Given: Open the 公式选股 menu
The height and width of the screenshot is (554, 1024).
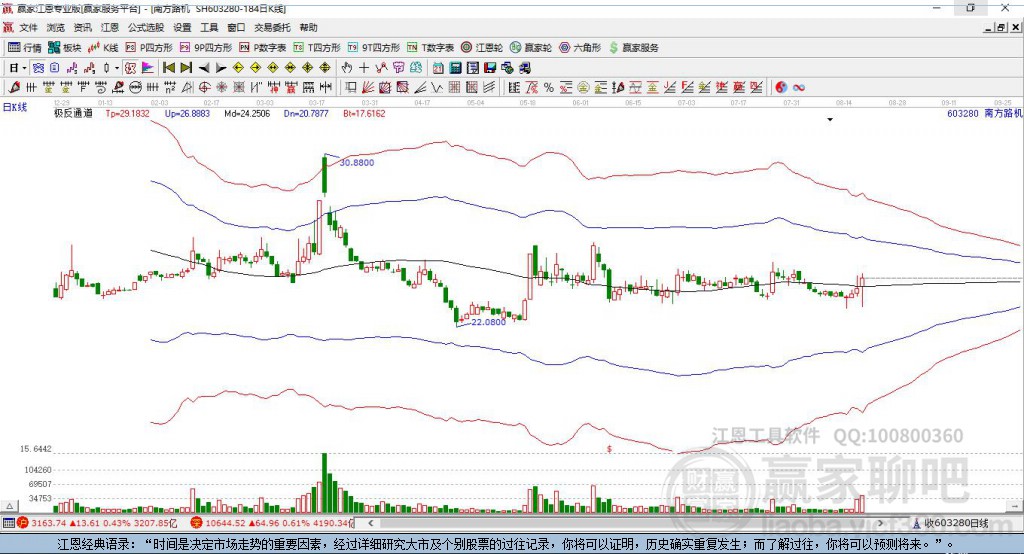Looking at the screenshot, I should (x=146, y=27).
